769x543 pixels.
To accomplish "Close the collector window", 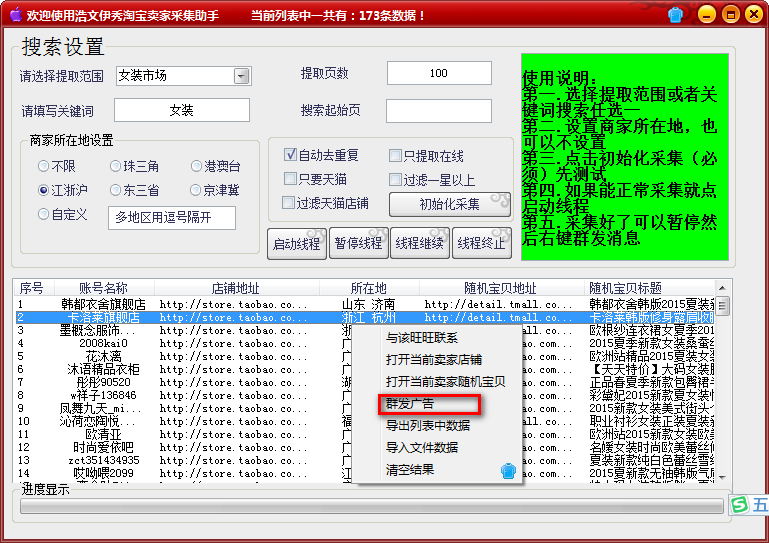I will (754, 14).
